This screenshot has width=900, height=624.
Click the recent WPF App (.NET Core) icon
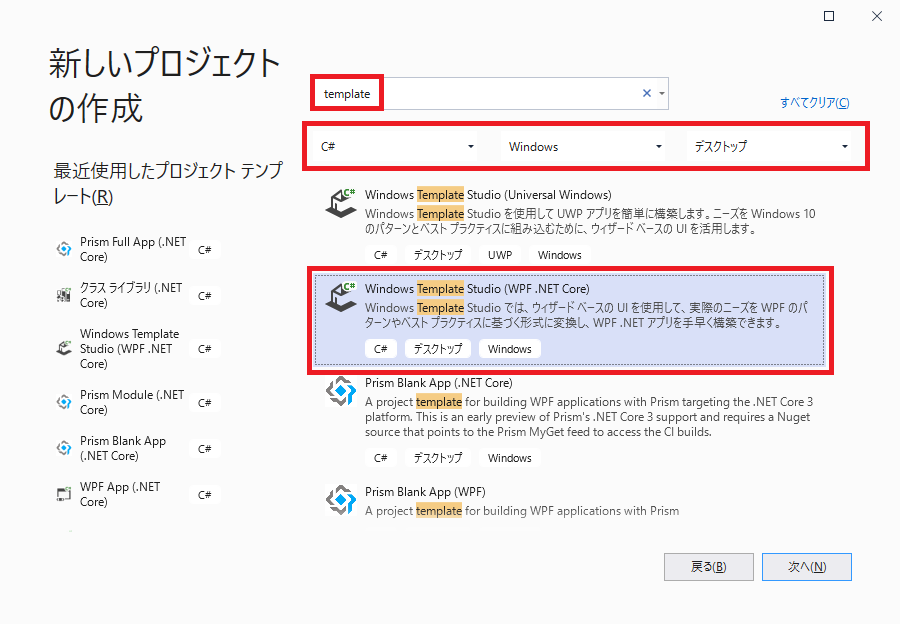point(64,494)
